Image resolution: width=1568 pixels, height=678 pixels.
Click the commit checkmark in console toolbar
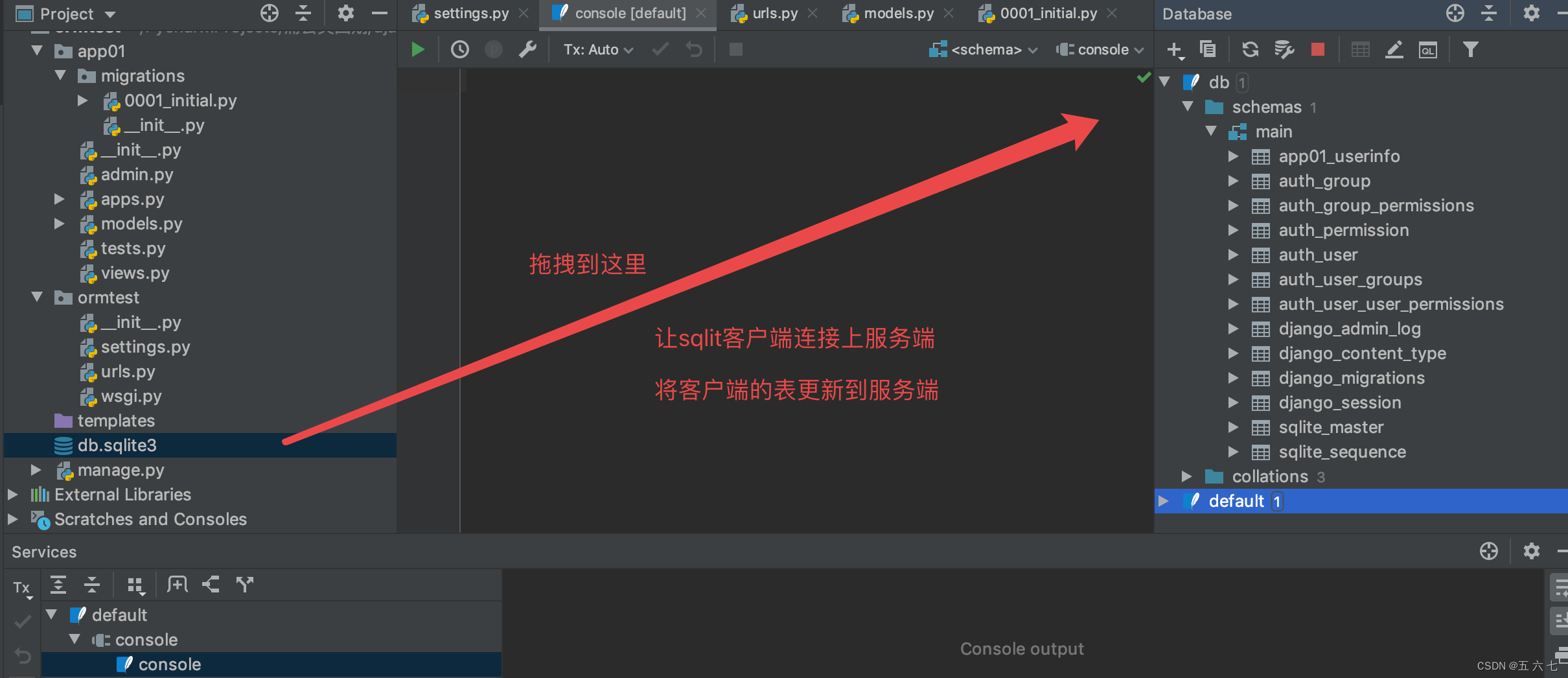[660, 49]
